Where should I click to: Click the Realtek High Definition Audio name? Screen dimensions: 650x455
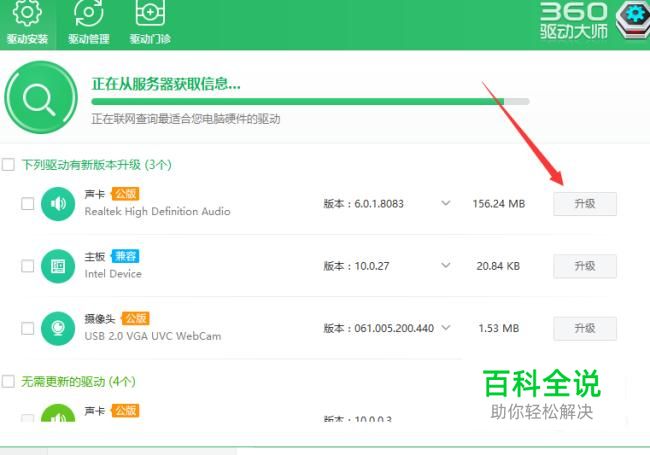click(158, 211)
